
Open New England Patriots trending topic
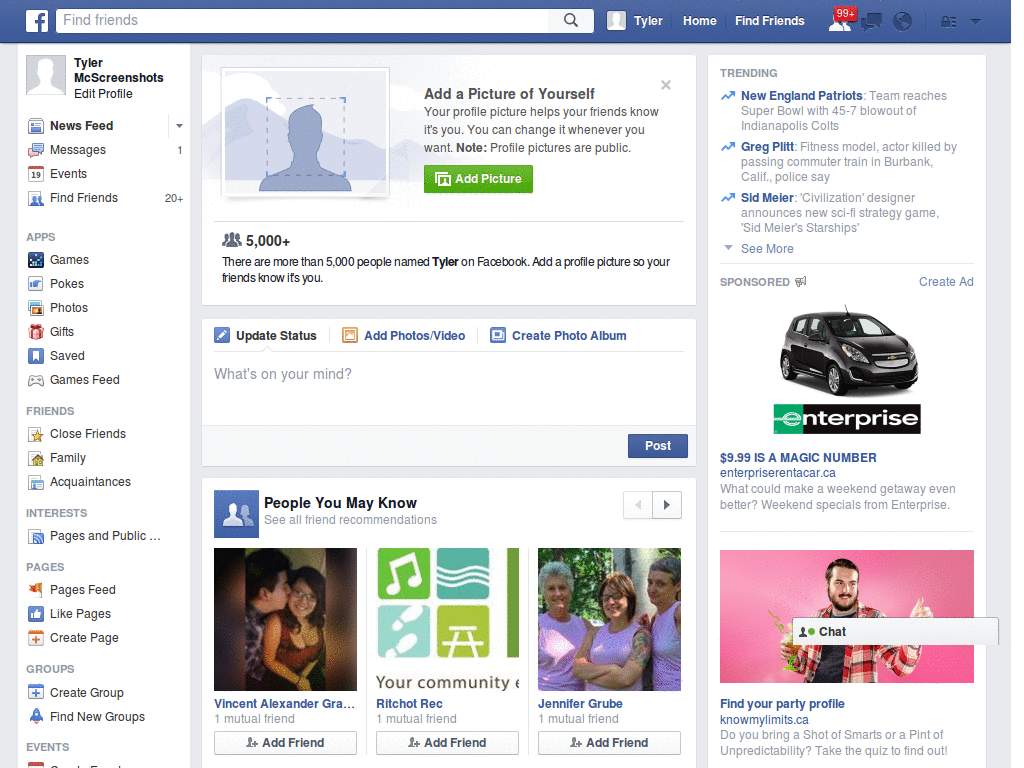[x=801, y=96]
